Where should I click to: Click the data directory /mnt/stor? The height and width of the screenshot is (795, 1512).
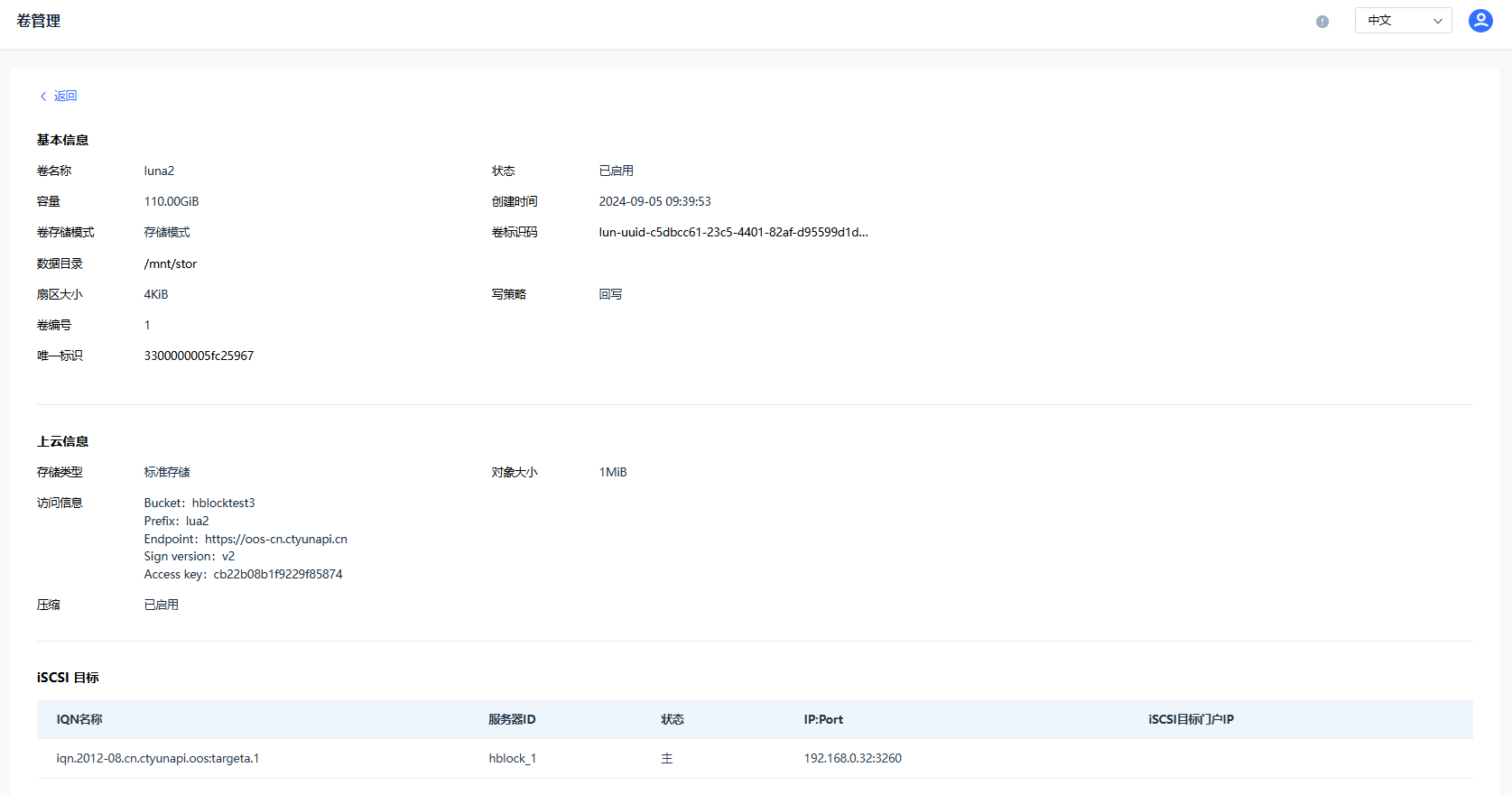[171, 263]
